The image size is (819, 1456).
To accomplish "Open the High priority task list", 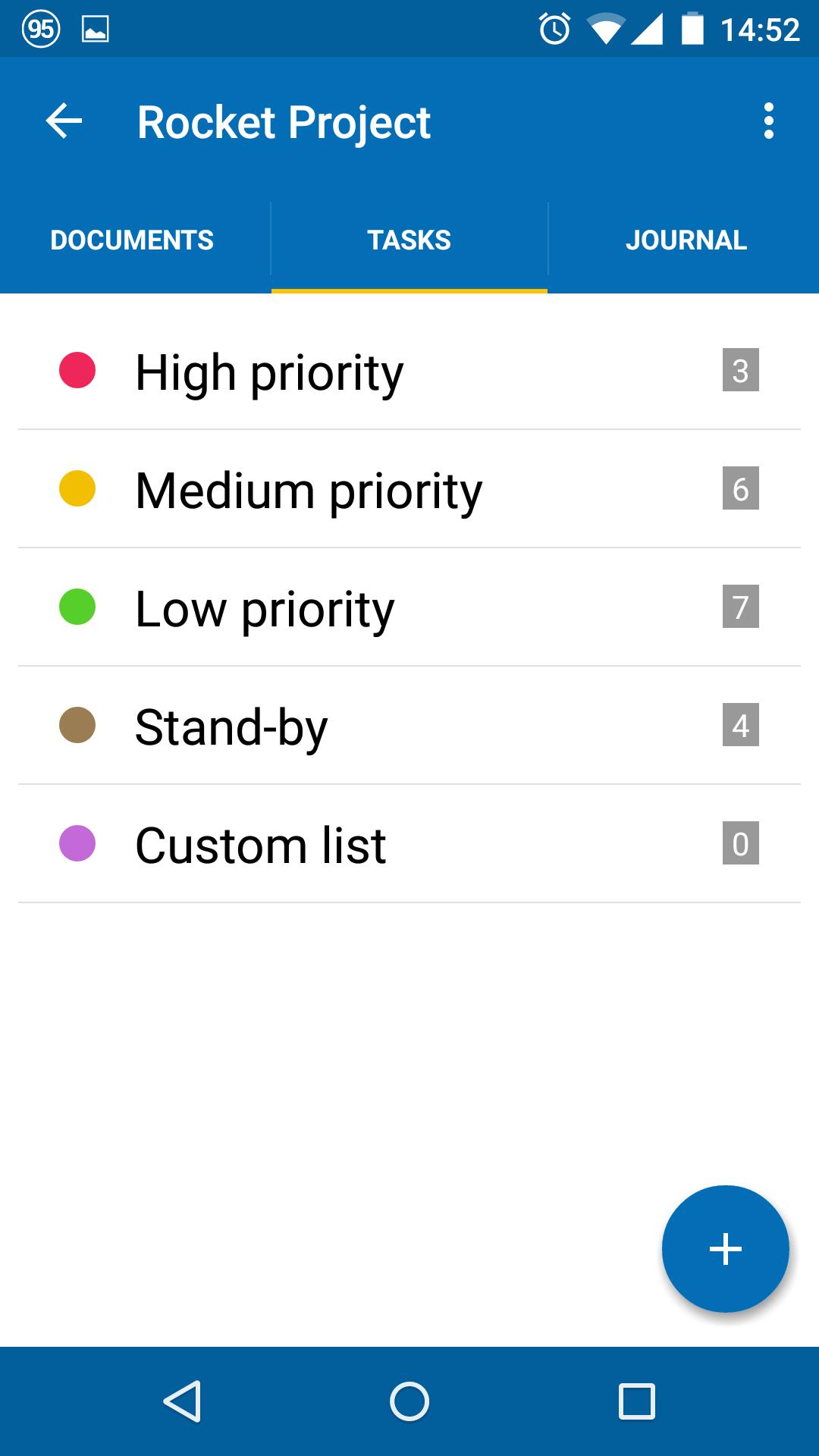I will point(409,371).
